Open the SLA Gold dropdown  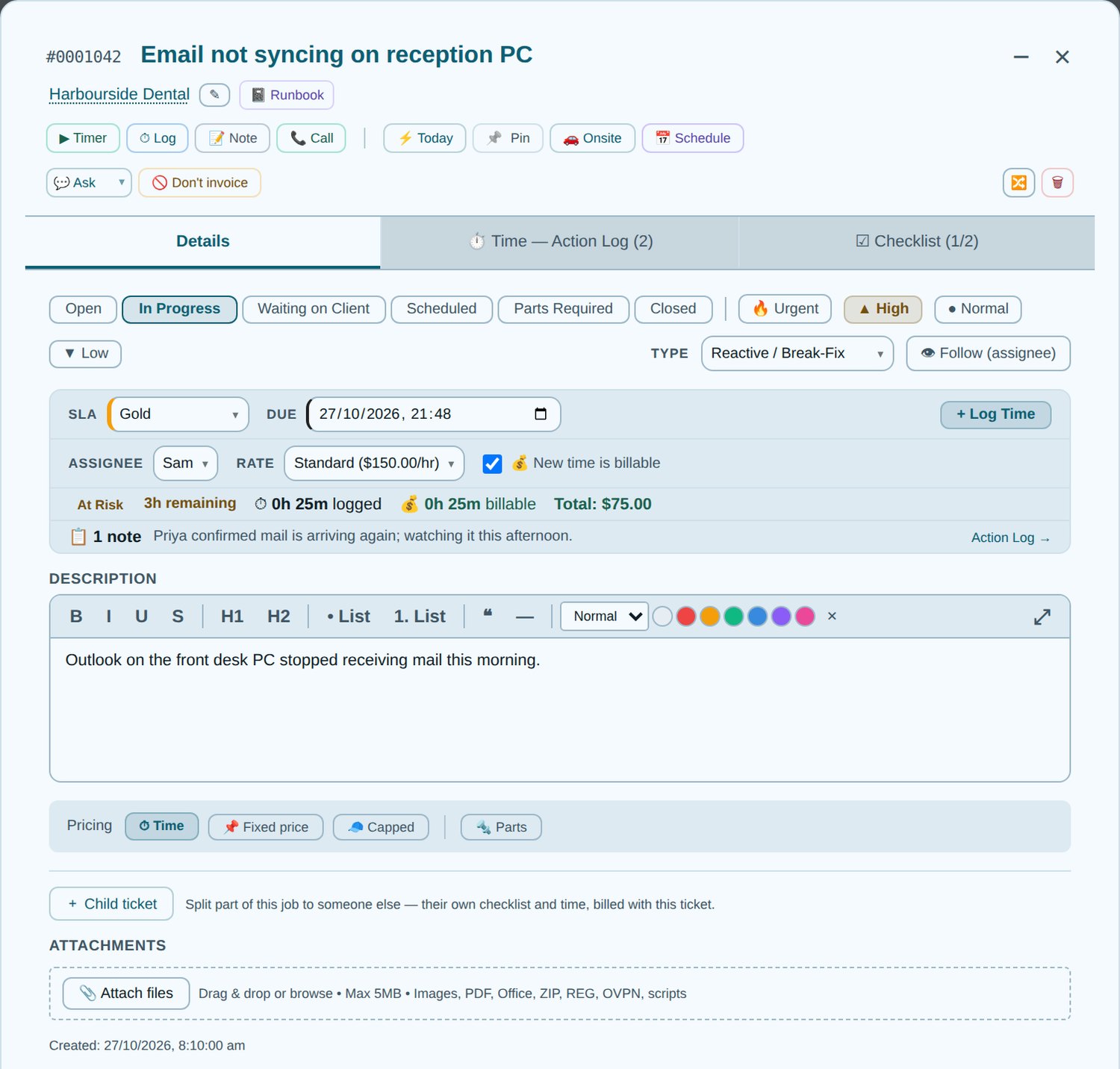click(178, 414)
